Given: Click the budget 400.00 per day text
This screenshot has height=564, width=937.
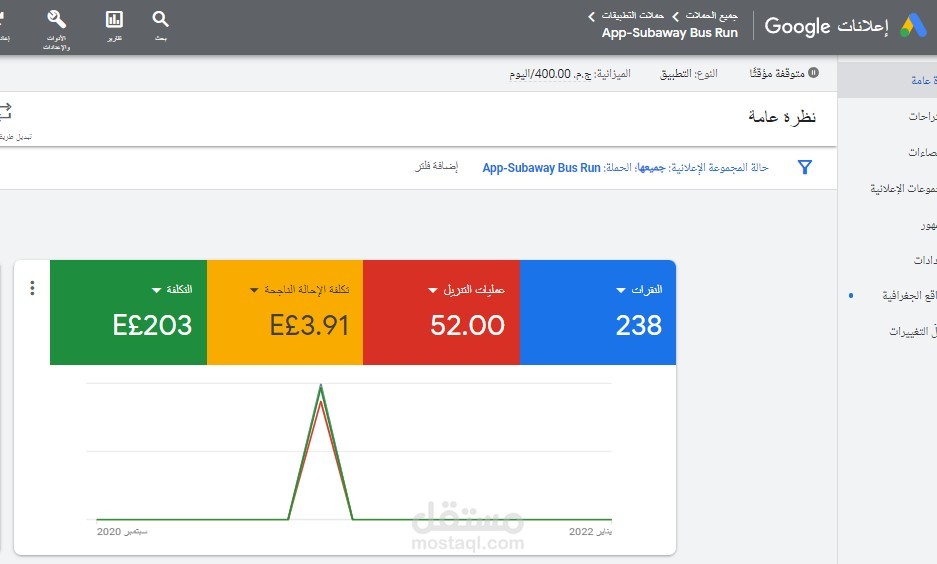Looking at the screenshot, I should point(569,73).
